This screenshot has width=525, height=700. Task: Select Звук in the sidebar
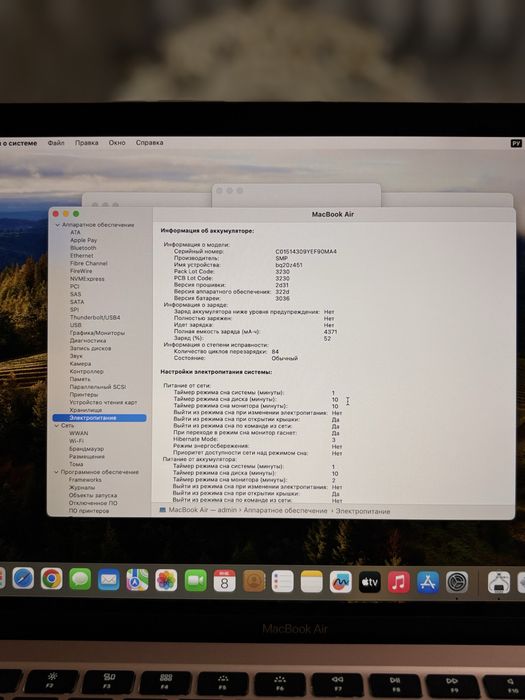(76, 356)
